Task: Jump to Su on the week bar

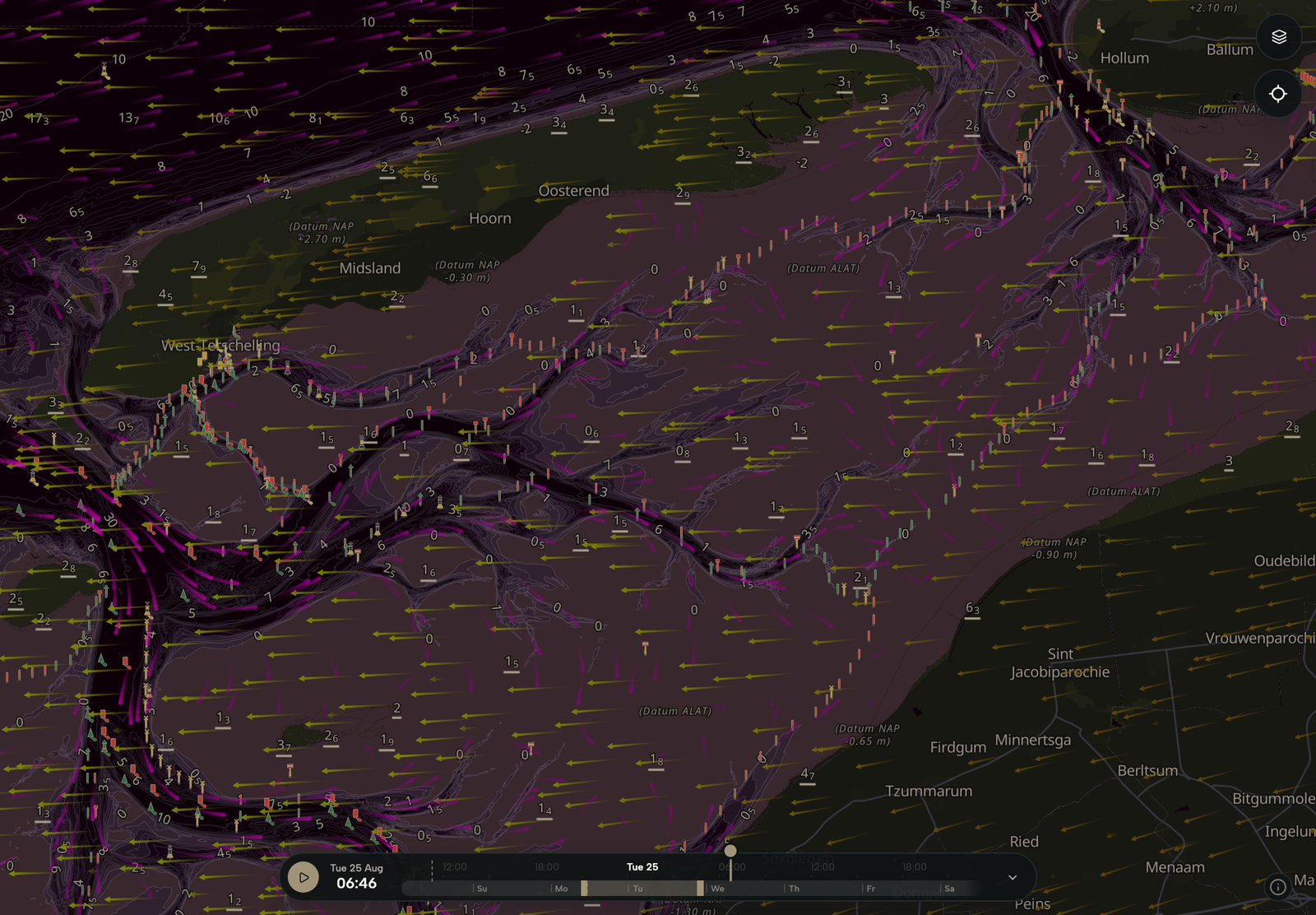Action: pos(482,889)
